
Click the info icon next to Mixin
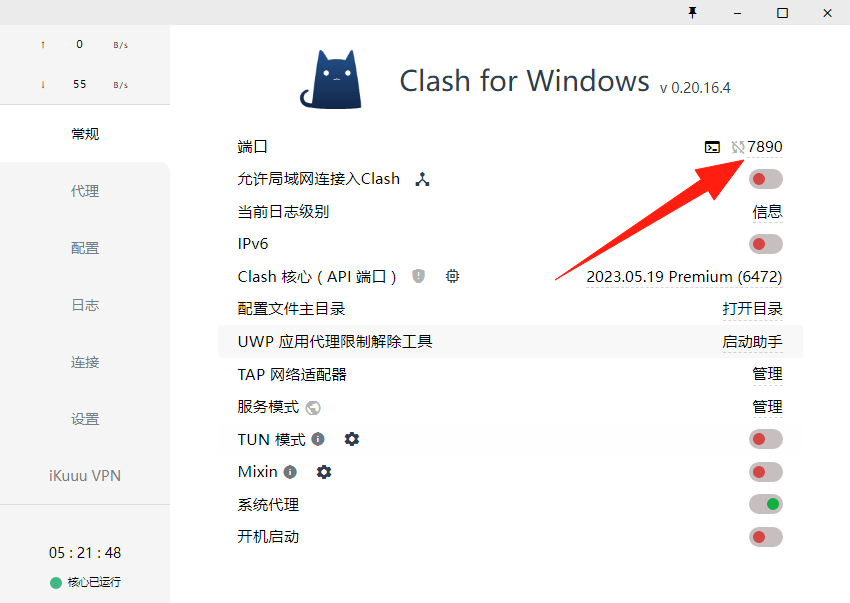click(290, 472)
